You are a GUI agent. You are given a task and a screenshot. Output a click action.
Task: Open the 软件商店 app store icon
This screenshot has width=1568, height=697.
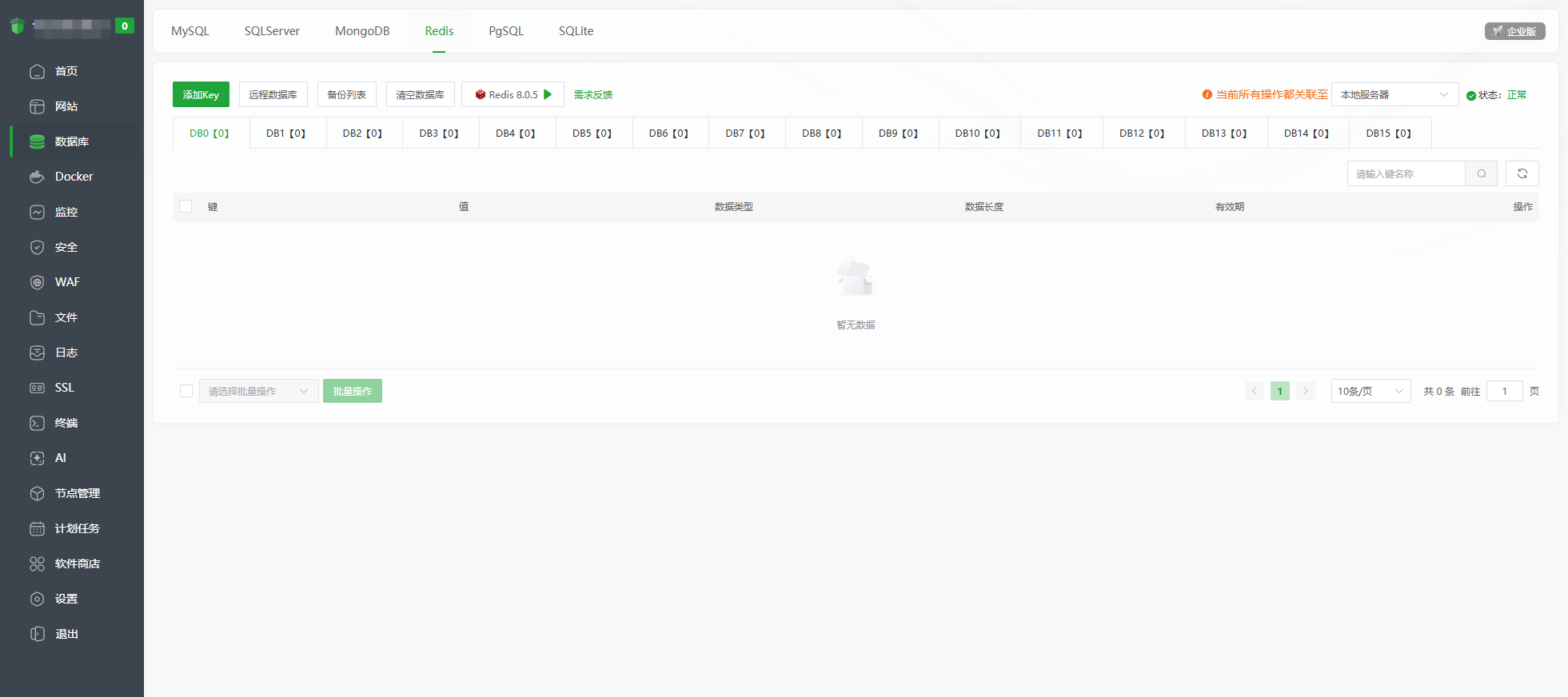[37, 564]
